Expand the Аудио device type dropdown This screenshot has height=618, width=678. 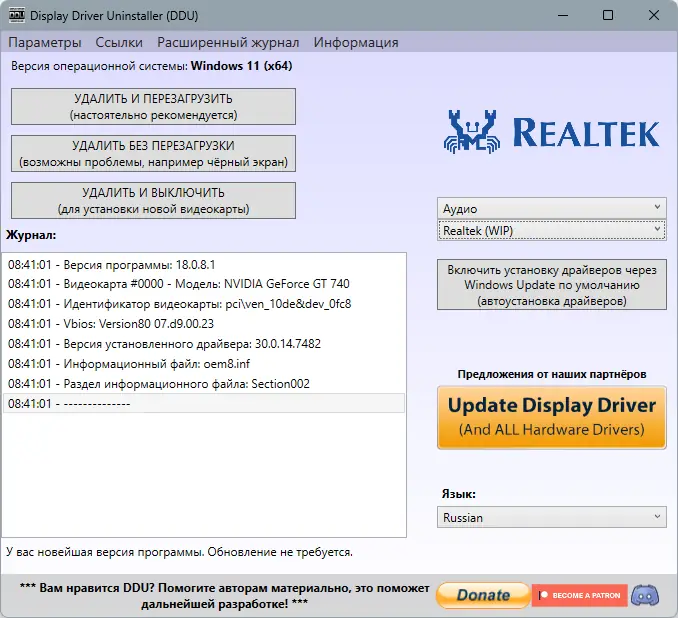(552, 208)
